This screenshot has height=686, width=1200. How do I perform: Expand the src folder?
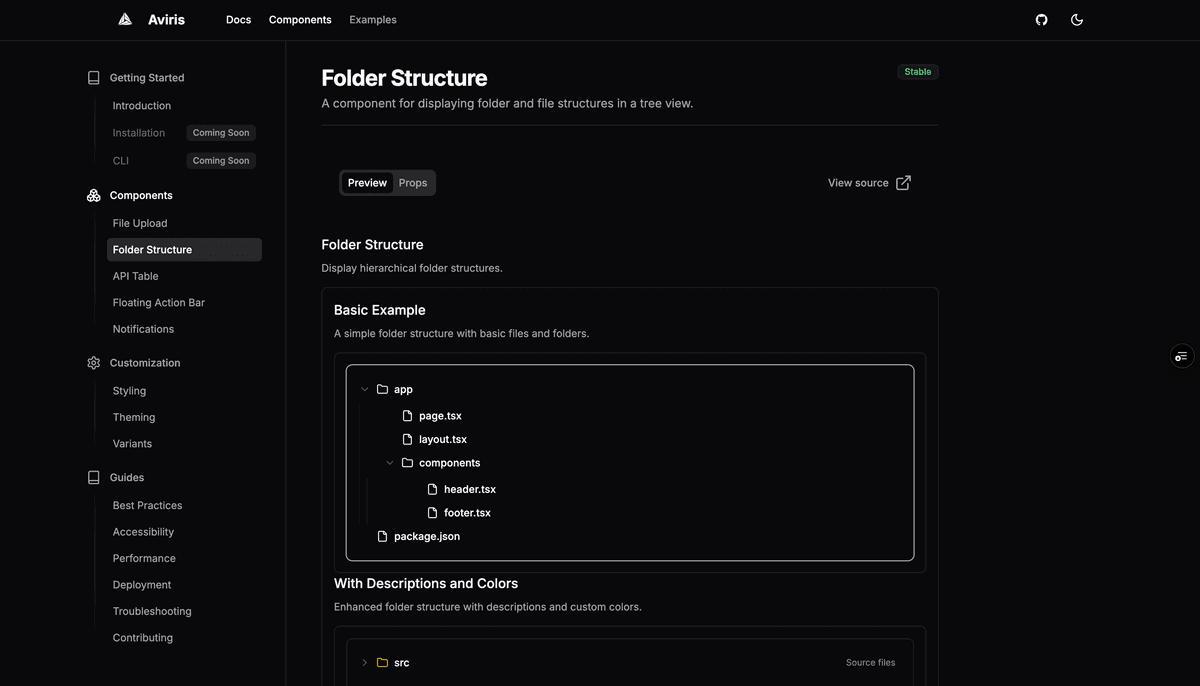pos(364,662)
